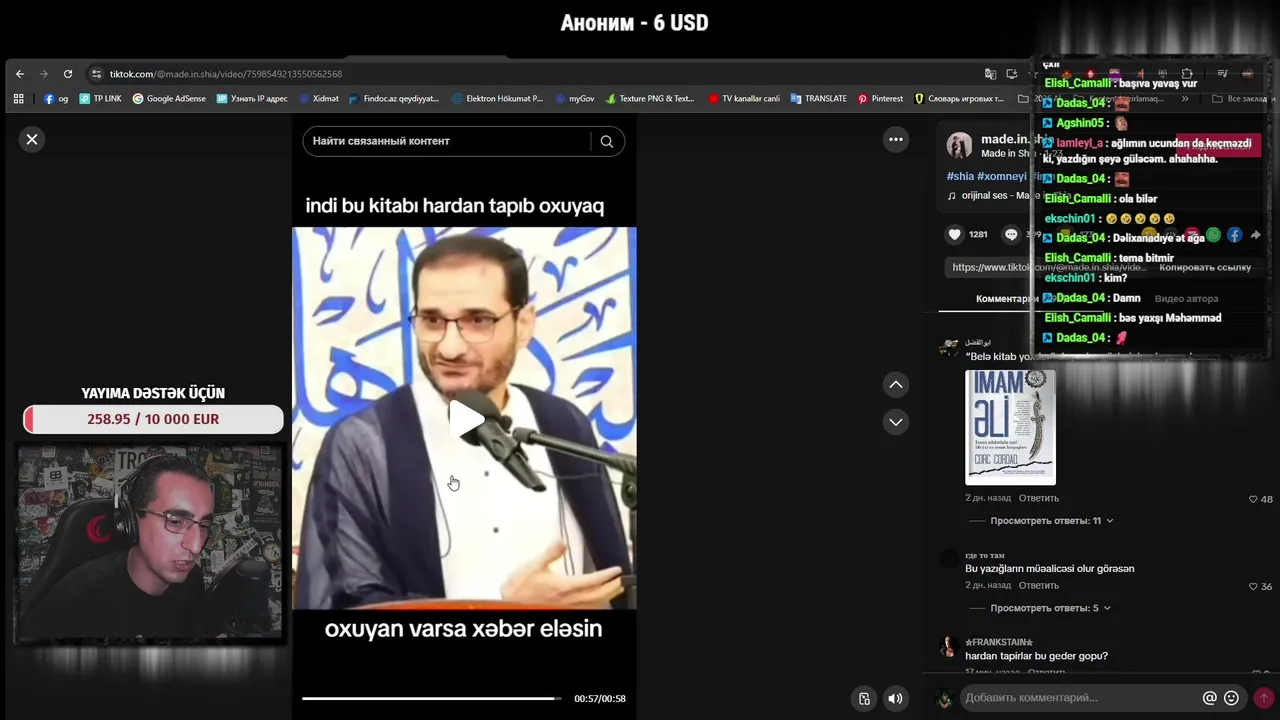Open the three-dots more options menu
Image resolution: width=1280 pixels, height=720 pixels.
point(896,140)
